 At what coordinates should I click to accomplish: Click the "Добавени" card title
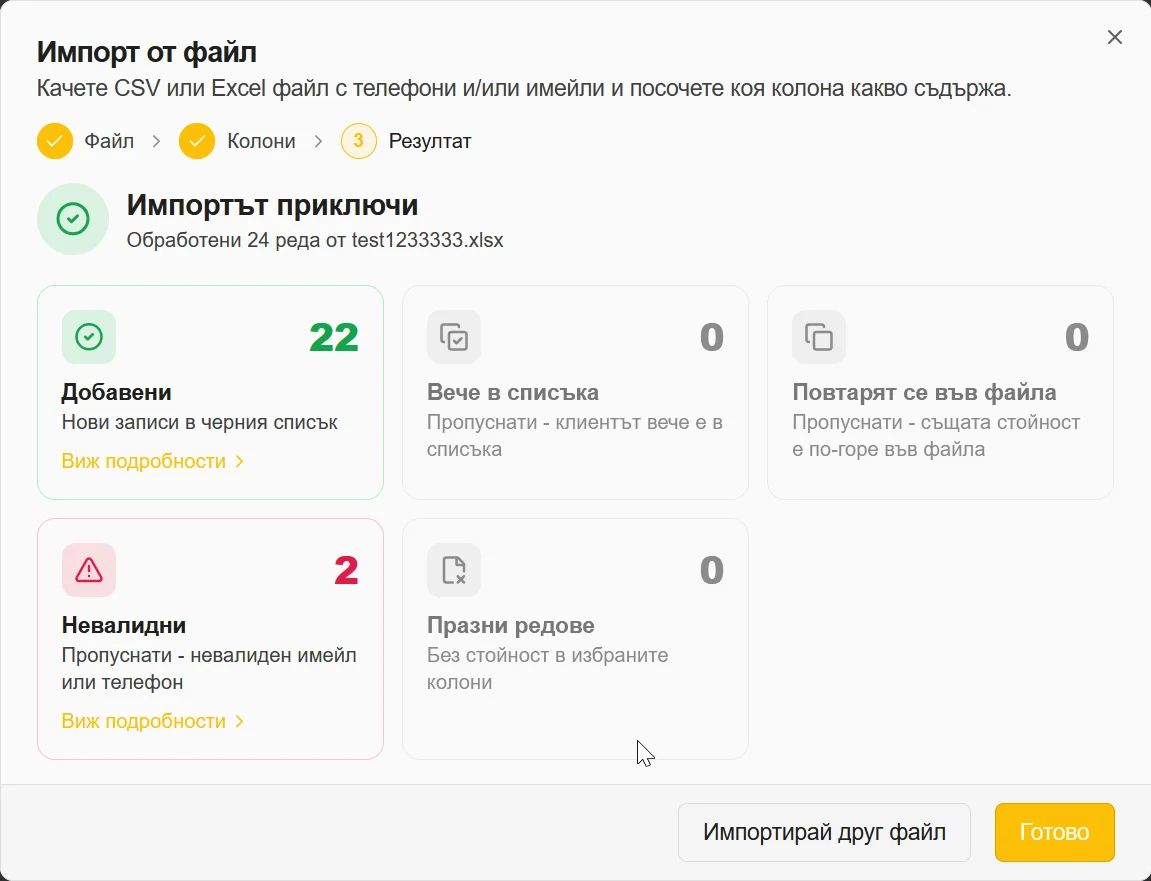[x=117, y=393]
